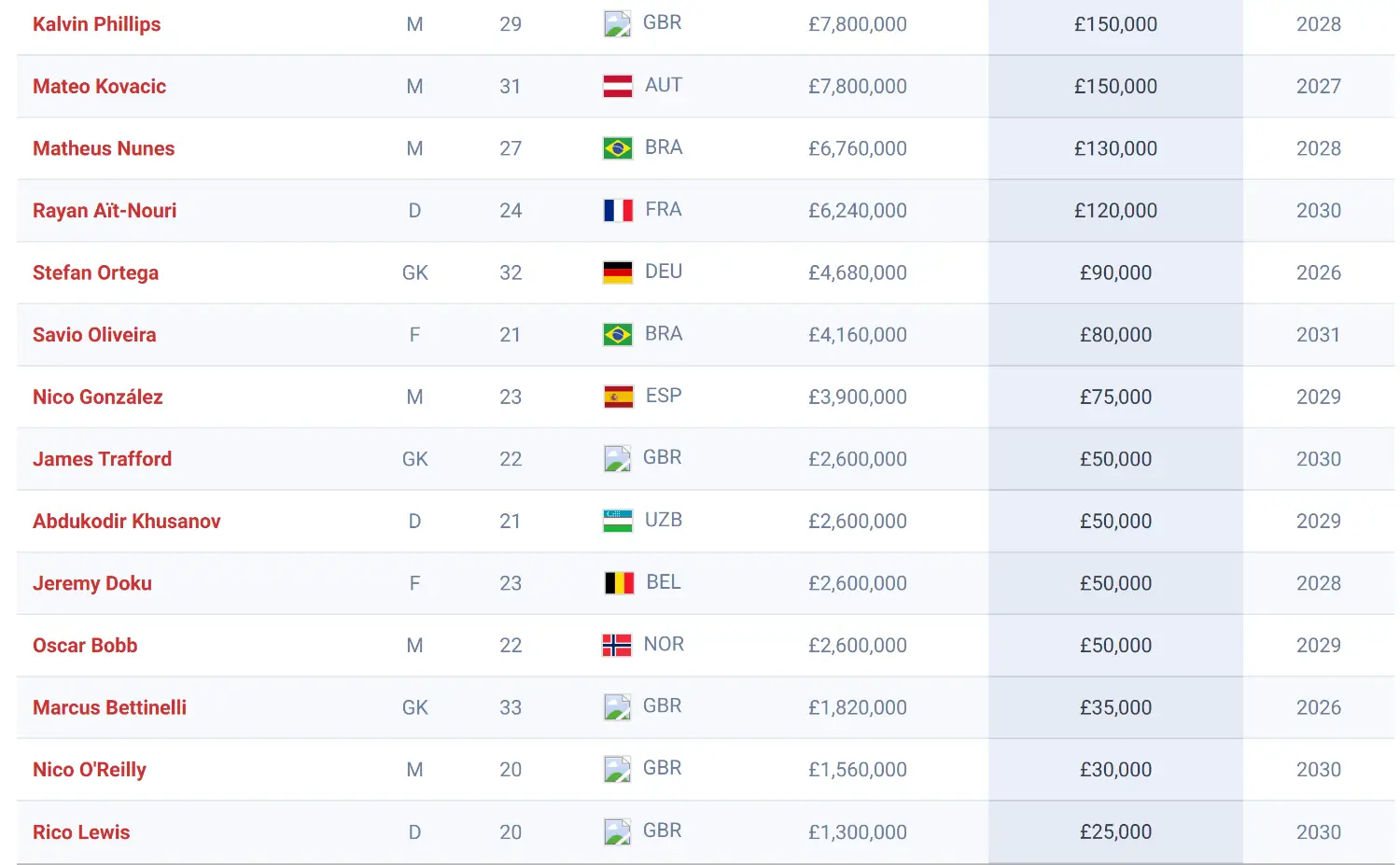Select the Savio Oliveira name link
Viewport: 1400px width, 865px height.
point(94,335)
